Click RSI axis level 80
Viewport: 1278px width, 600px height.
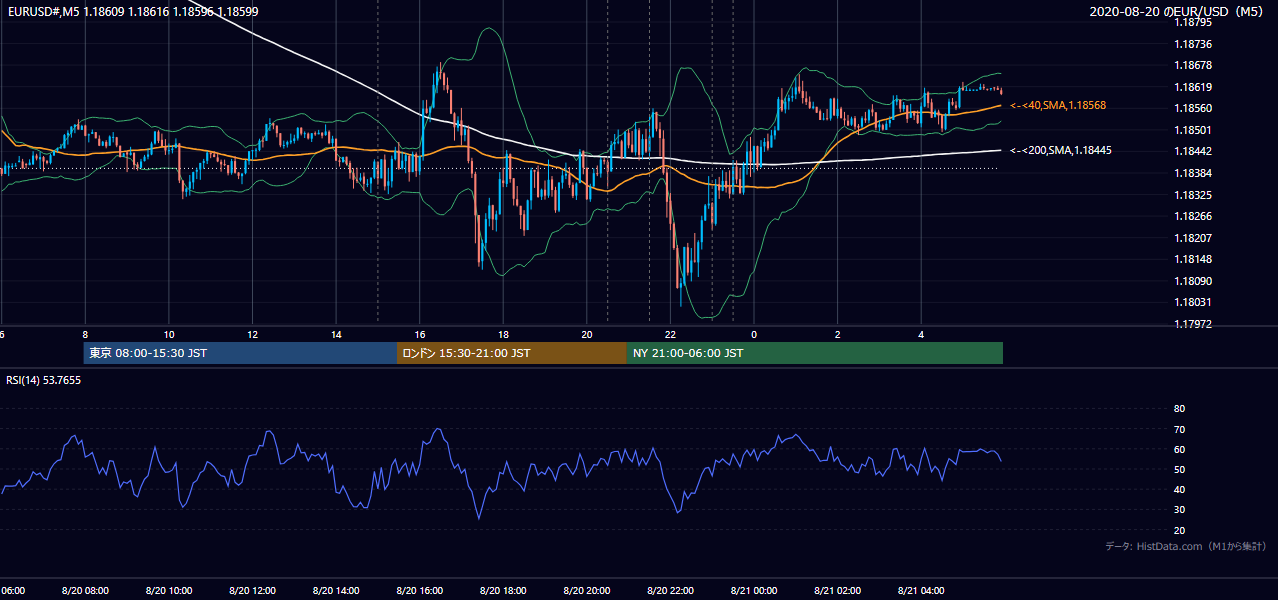pos(1179,409)
